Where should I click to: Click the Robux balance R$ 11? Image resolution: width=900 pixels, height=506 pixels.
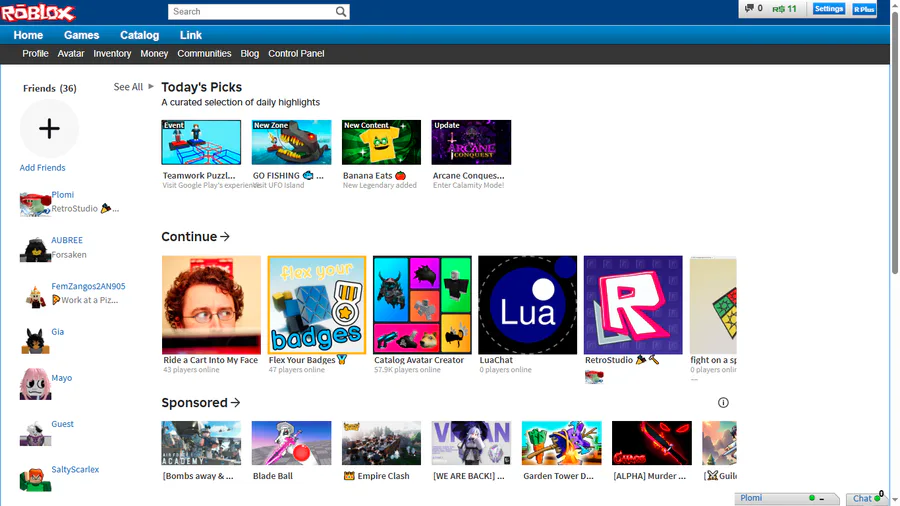(784, 9)
